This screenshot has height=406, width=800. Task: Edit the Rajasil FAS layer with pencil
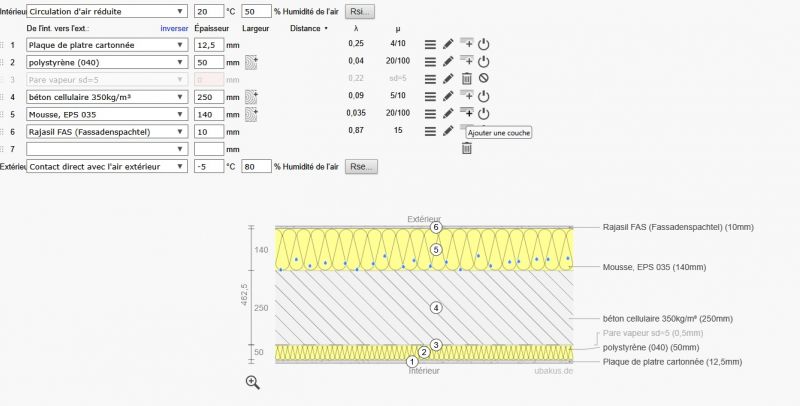(x=448, y=131)
